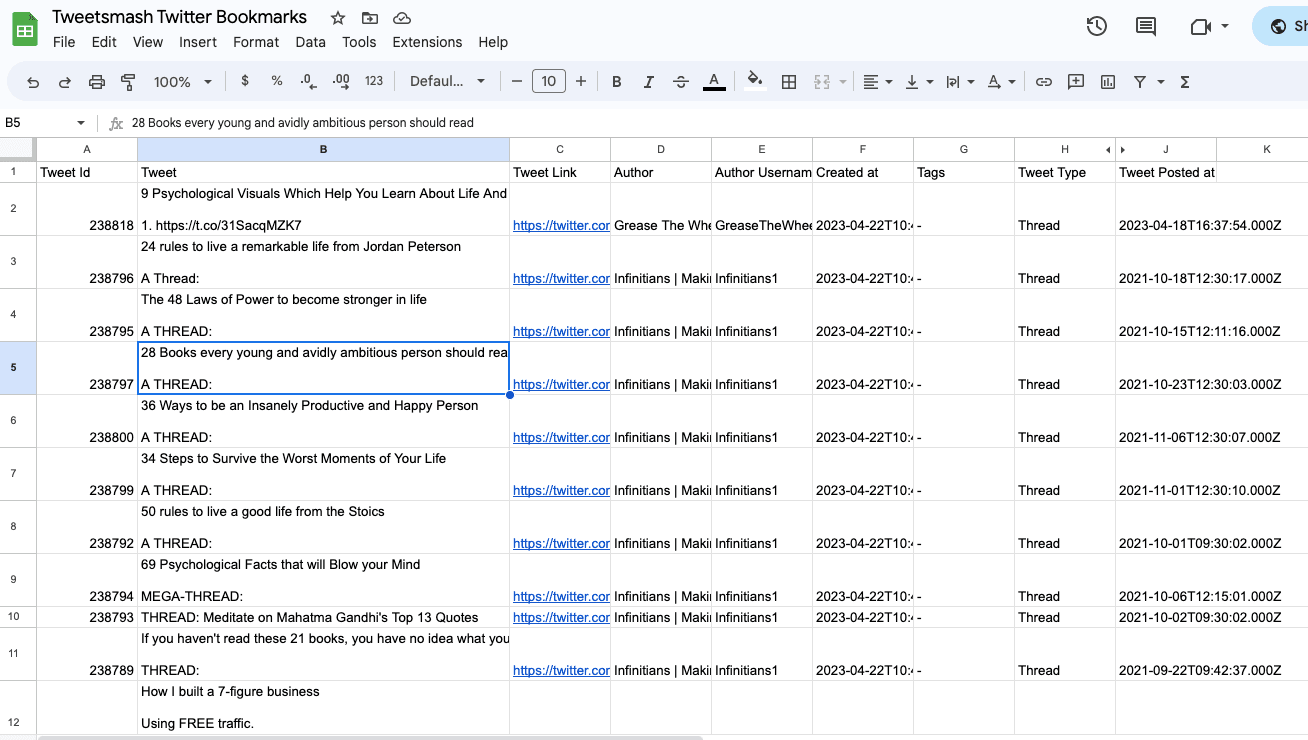The height and width of the screenshot is (740, 1308).
Task: Open the functions sigma menu
Action: pyautogui.click(x=1185, y=82)
